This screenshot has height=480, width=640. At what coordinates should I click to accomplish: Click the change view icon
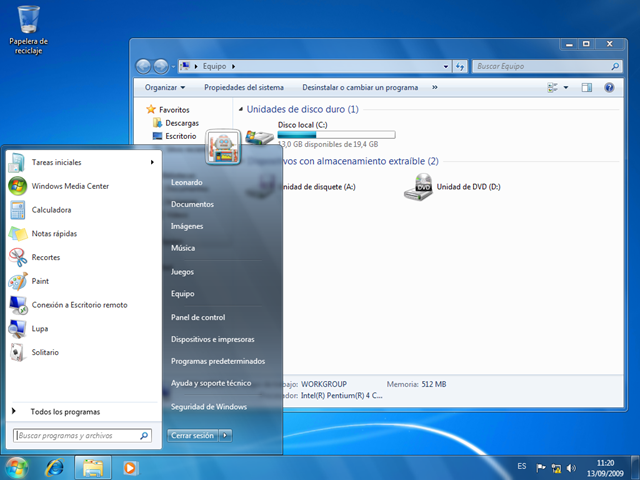(x=552, y=87)
